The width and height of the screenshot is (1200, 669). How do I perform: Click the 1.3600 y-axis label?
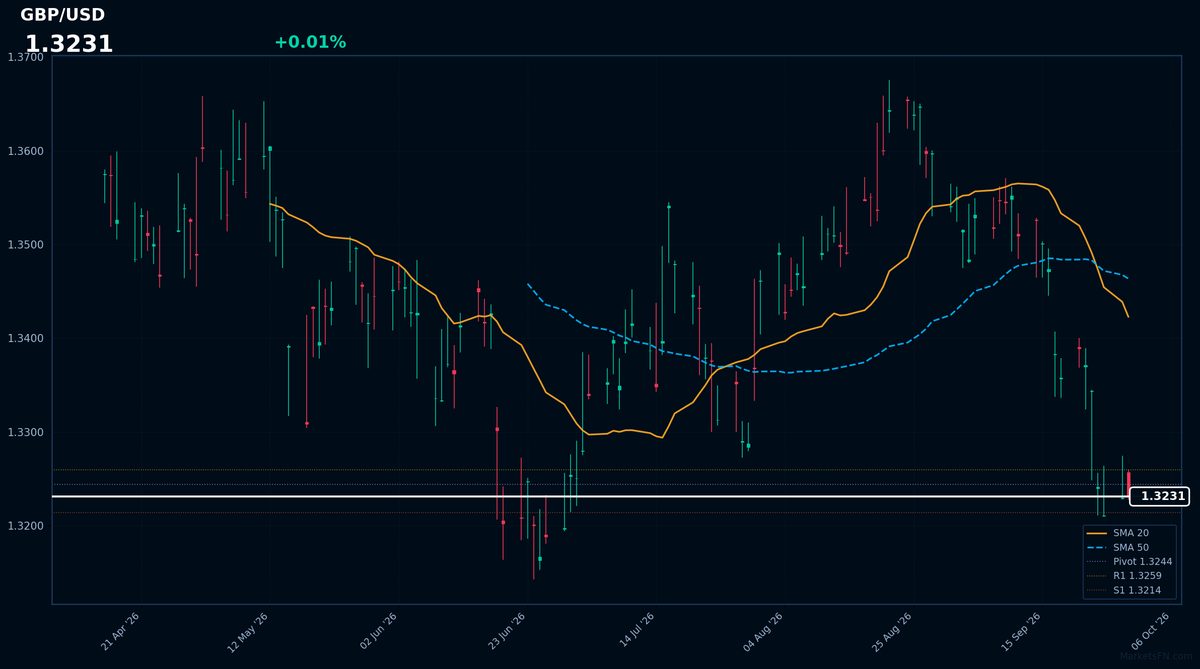(26, 151)
